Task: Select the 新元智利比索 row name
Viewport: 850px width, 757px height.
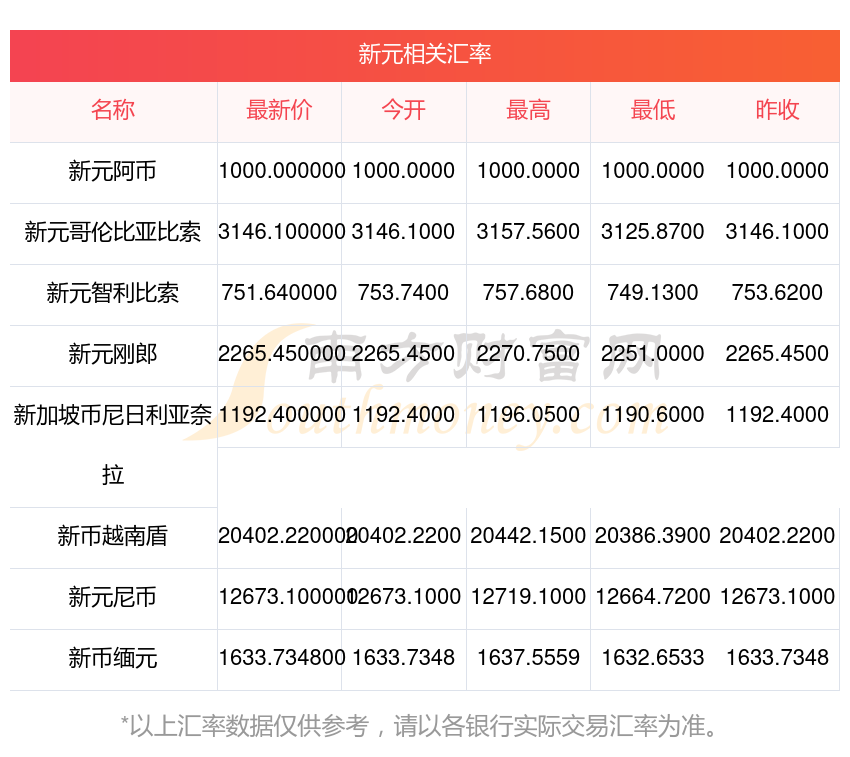Action: click(x=113, y=293)
